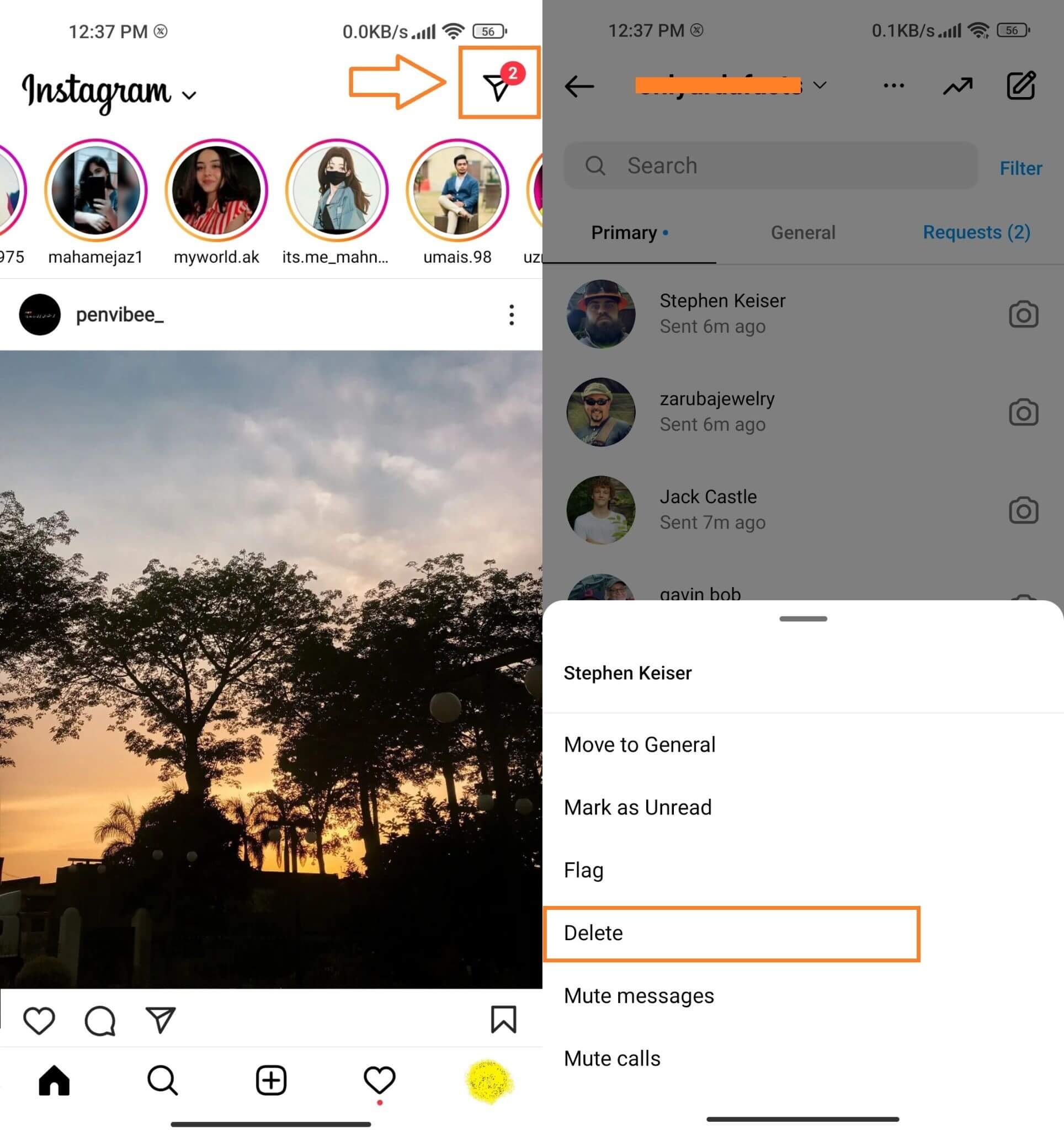Tap the three-dot options menu icon
Viewport: 1064px width, 1130px height.
[x=894, y=85]
